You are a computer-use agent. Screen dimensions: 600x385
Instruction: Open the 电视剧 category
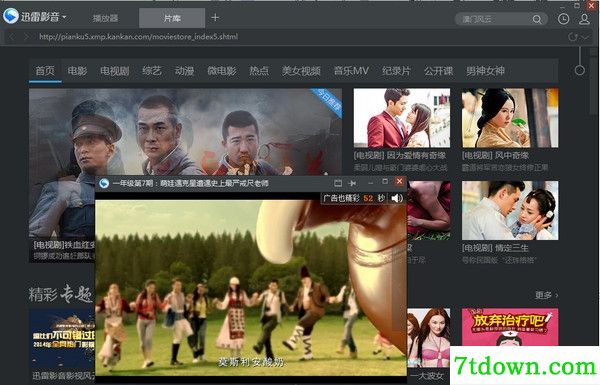click(x=114, y=71)
